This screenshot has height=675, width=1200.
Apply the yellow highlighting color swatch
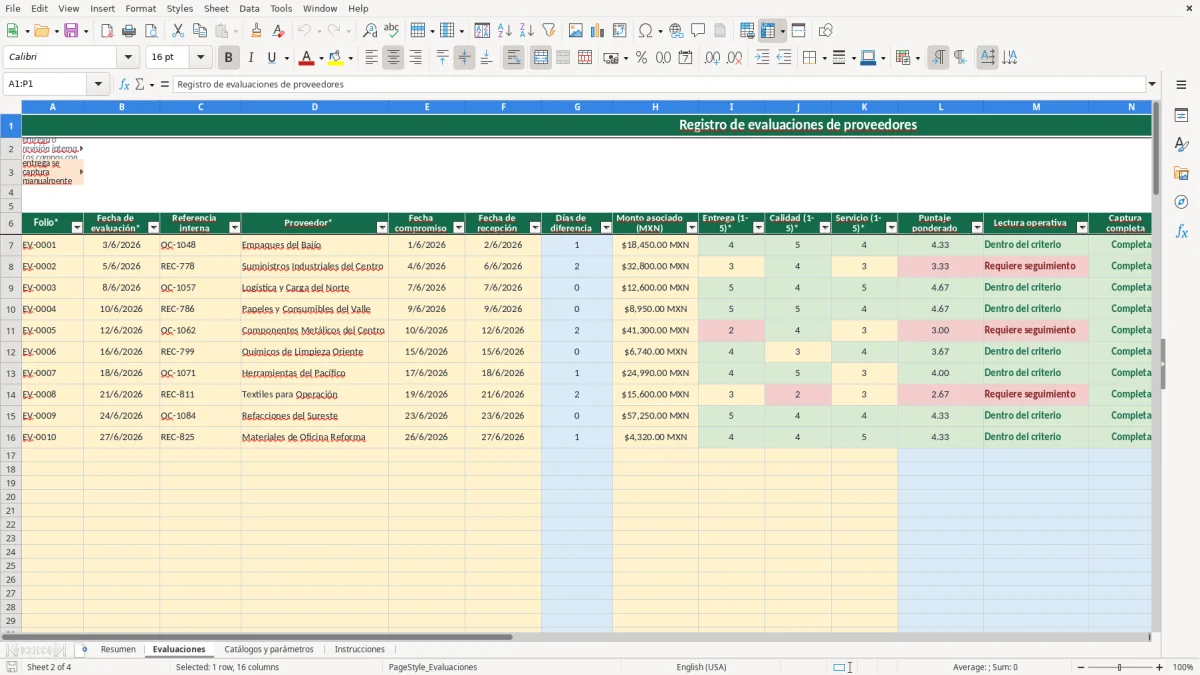coord(335,58)
